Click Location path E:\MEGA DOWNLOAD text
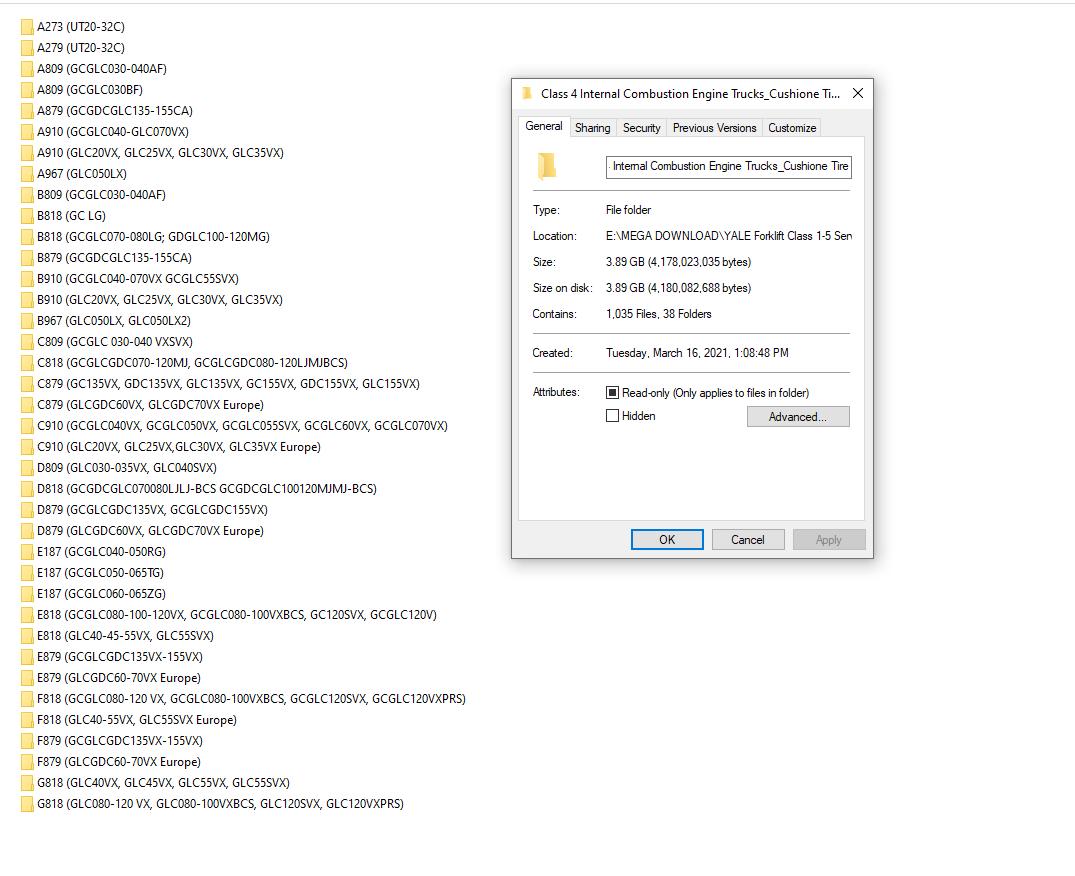The height and width of the screenshot is (876, 1075). (729, 236)
